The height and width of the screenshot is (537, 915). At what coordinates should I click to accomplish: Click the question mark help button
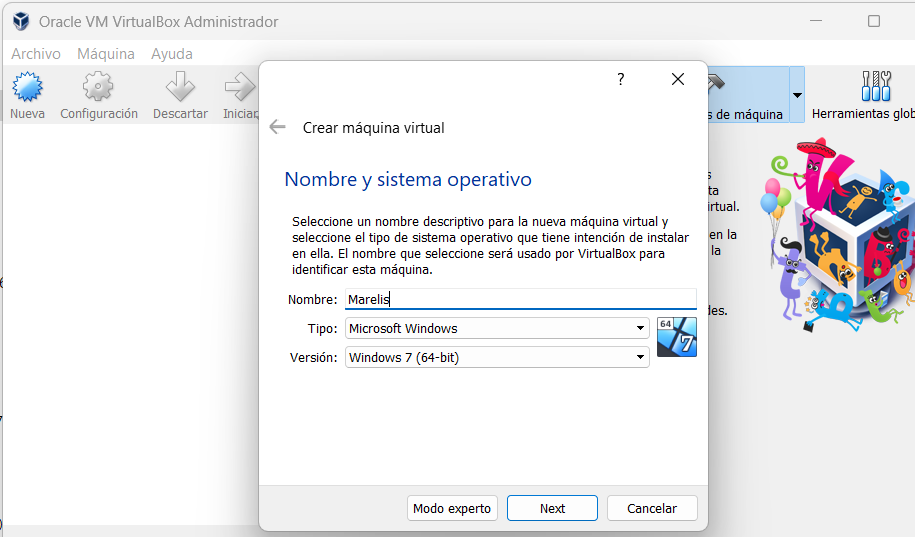tap(621, 79)
